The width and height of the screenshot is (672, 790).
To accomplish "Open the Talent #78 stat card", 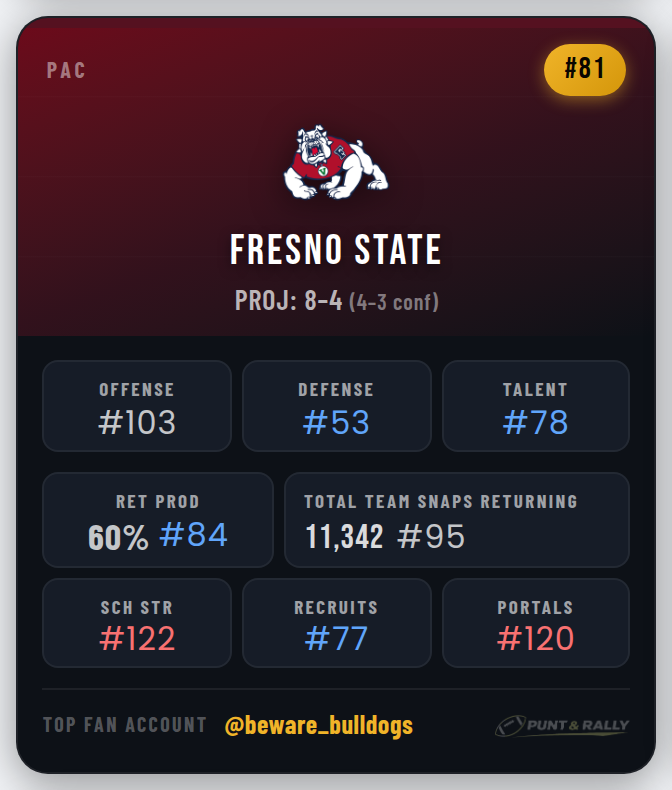I will (x=535, y=407).
